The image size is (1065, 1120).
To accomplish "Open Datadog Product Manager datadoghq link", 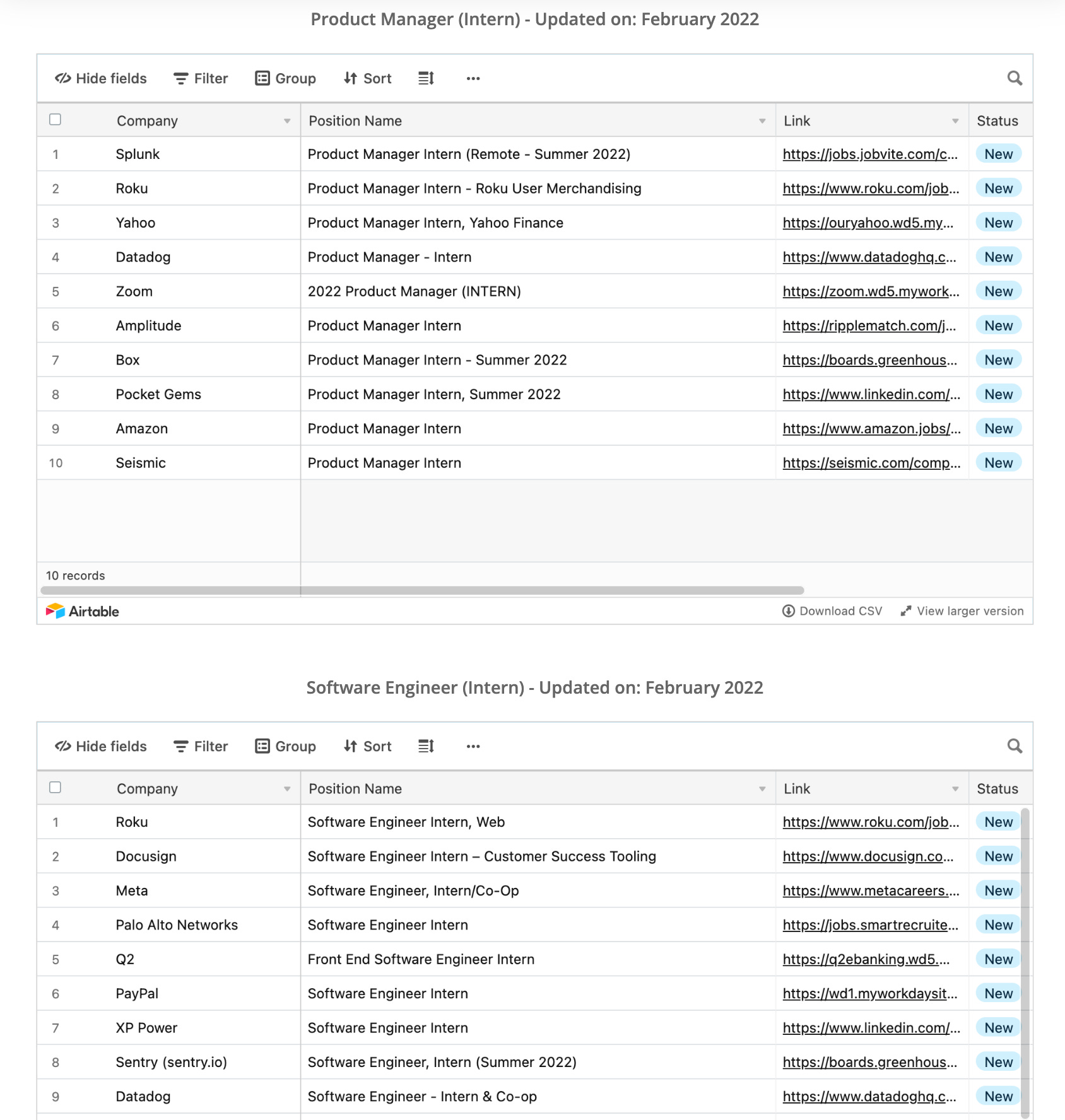I will click(869, 257).
